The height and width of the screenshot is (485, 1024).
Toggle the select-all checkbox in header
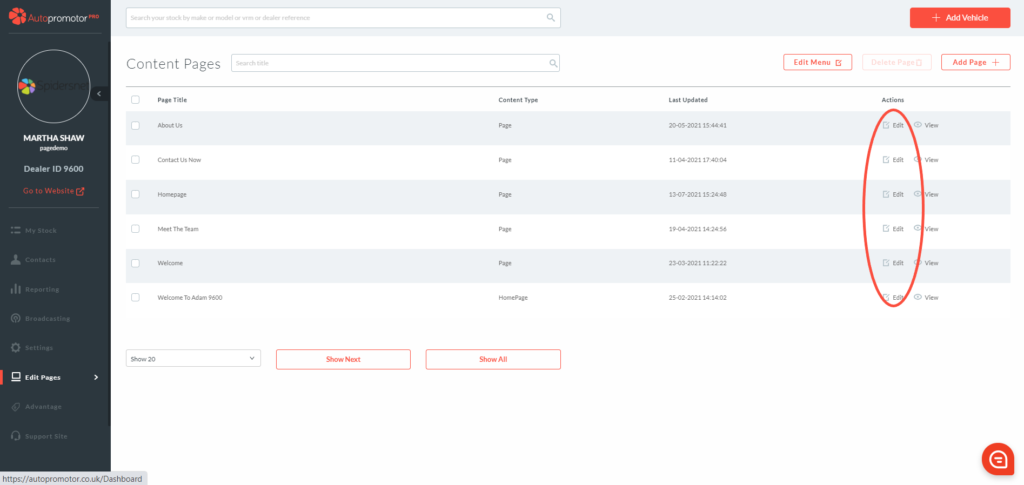pos(135,100)
